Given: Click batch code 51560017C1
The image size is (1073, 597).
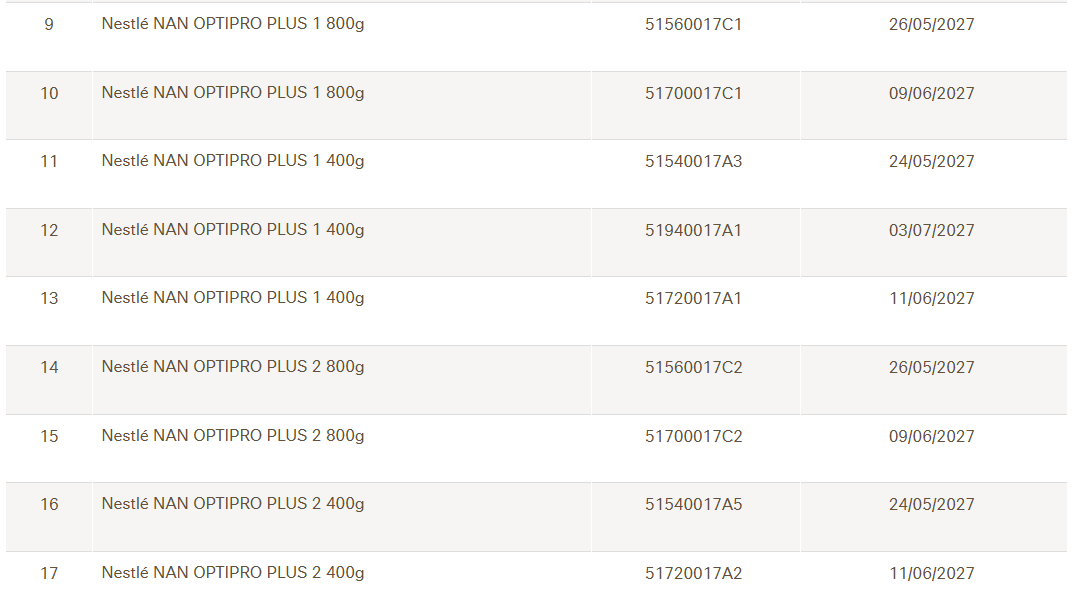Looking at the screenshot, I should [x=693, y=25].
